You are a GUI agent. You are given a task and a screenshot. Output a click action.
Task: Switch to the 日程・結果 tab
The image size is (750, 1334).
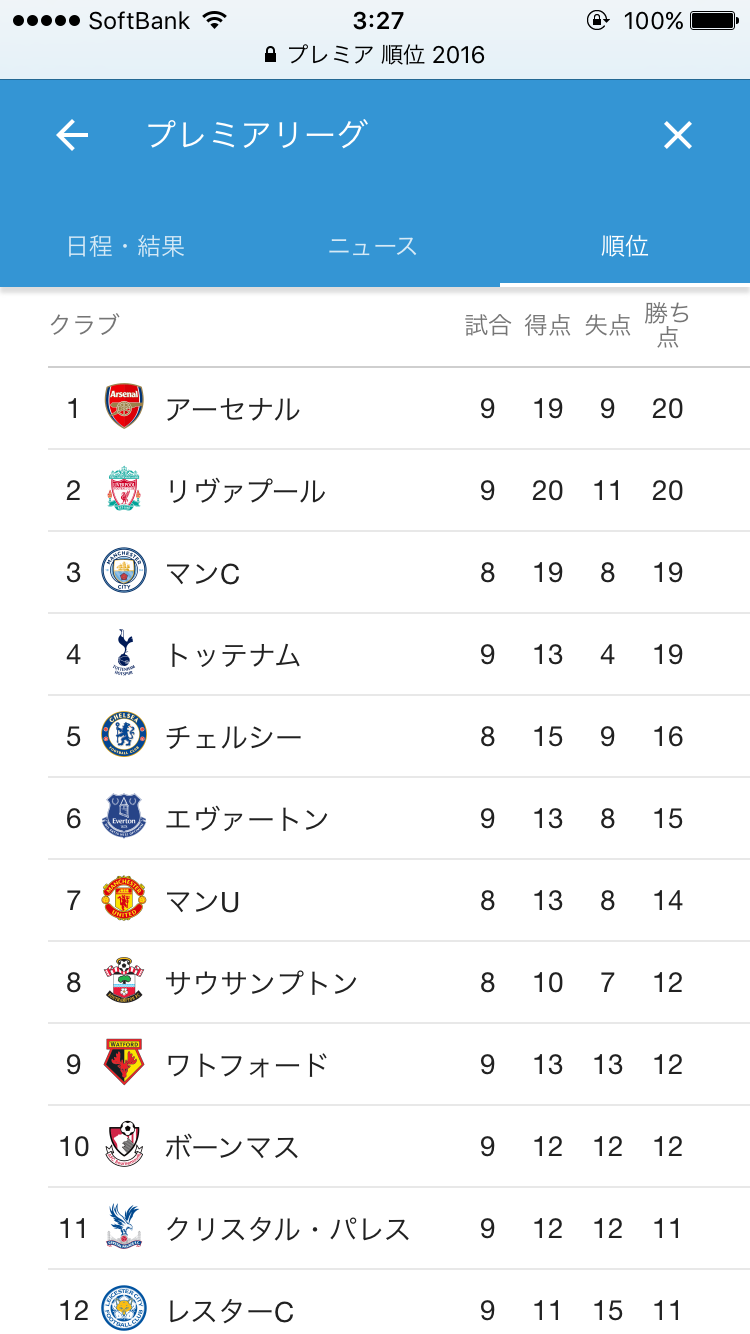pos(126,246)
